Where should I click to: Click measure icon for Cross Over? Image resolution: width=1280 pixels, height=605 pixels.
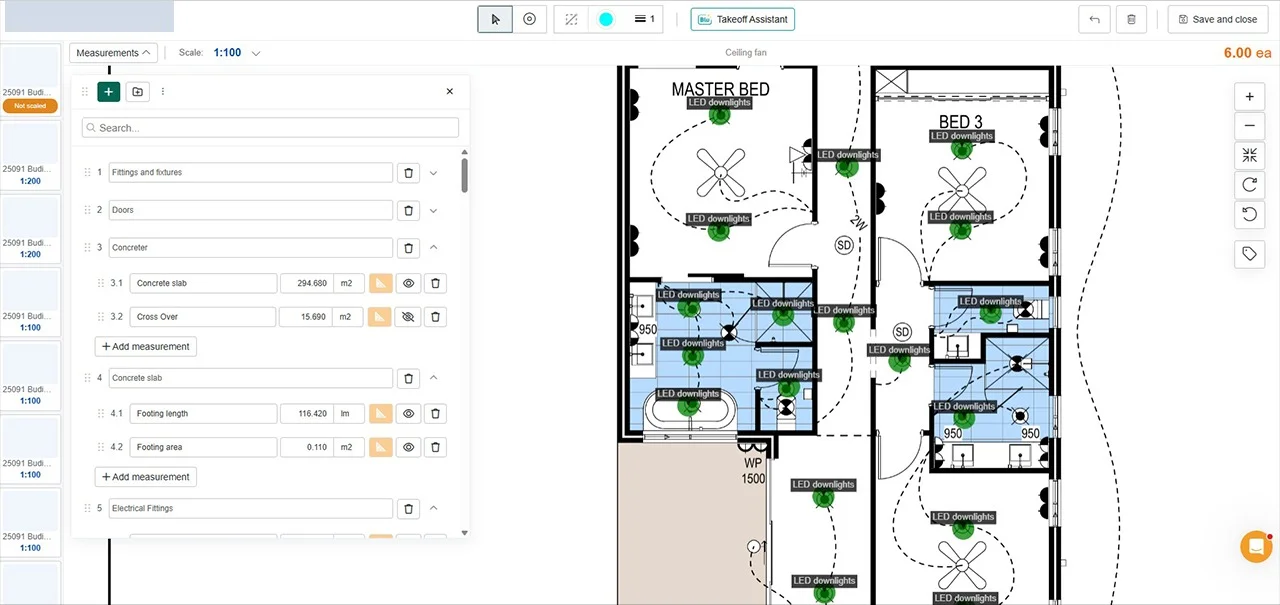point(380,317)
